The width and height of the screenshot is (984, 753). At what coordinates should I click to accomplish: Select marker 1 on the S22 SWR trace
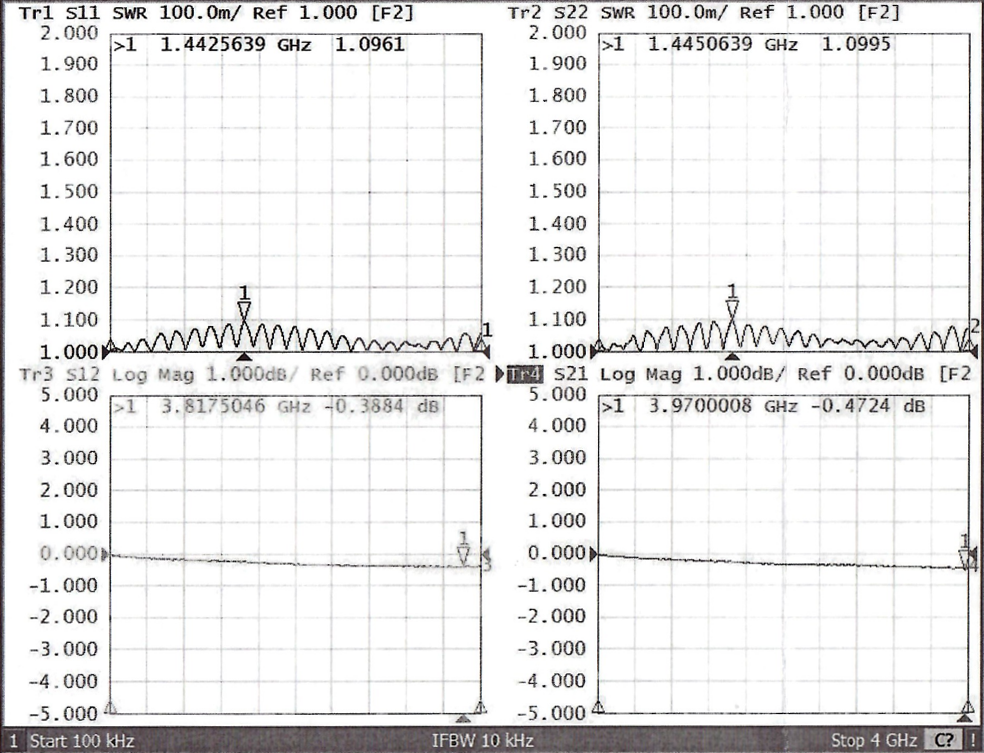(732, 307)
